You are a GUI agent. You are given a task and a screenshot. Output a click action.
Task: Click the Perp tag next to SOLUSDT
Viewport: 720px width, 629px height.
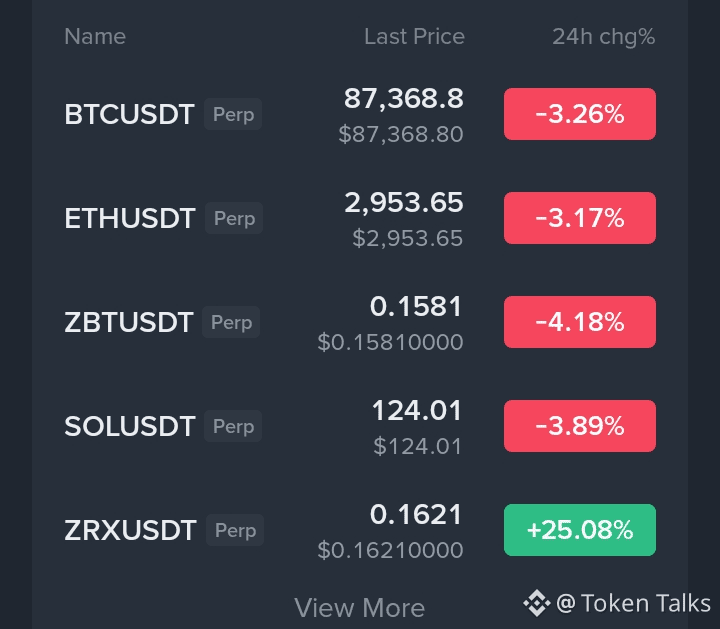tap(233, 427)
